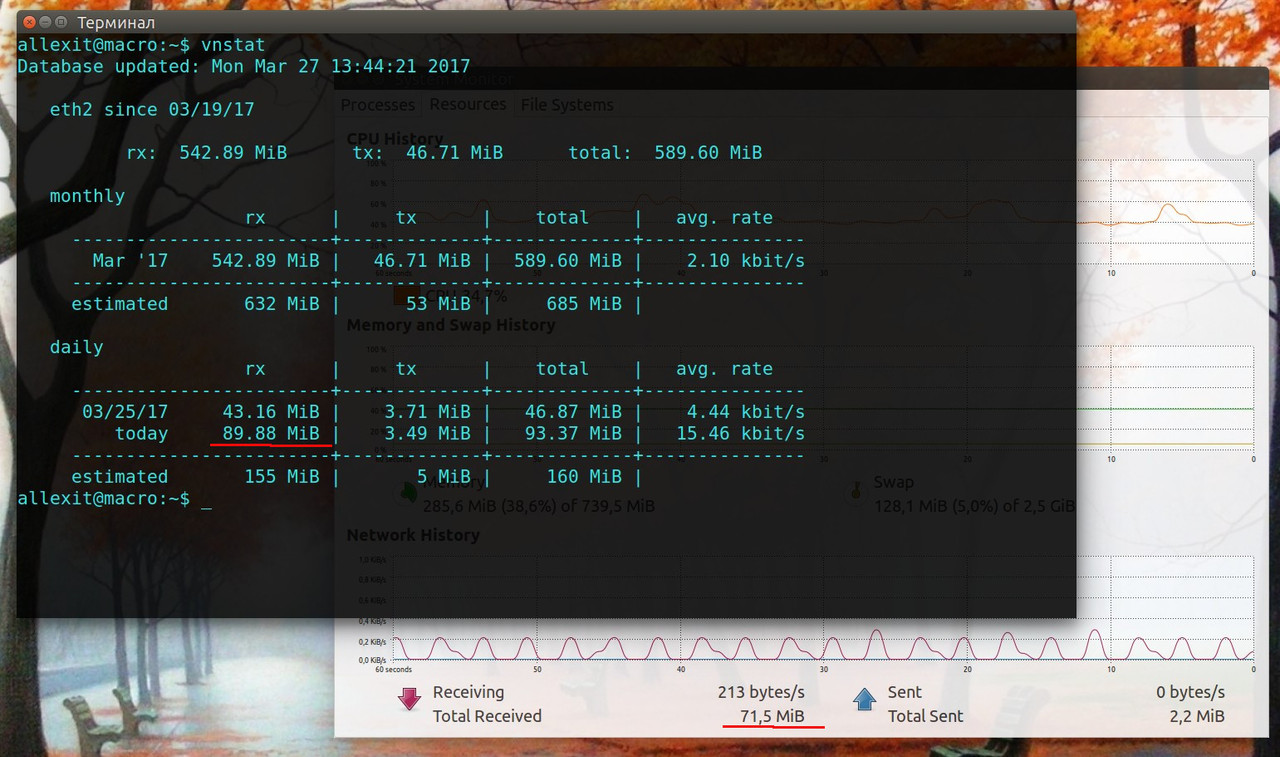Click the daily estimated '155 MiB' value
The width and height of the screenshot is (1280, 757).
click(282, 477)
